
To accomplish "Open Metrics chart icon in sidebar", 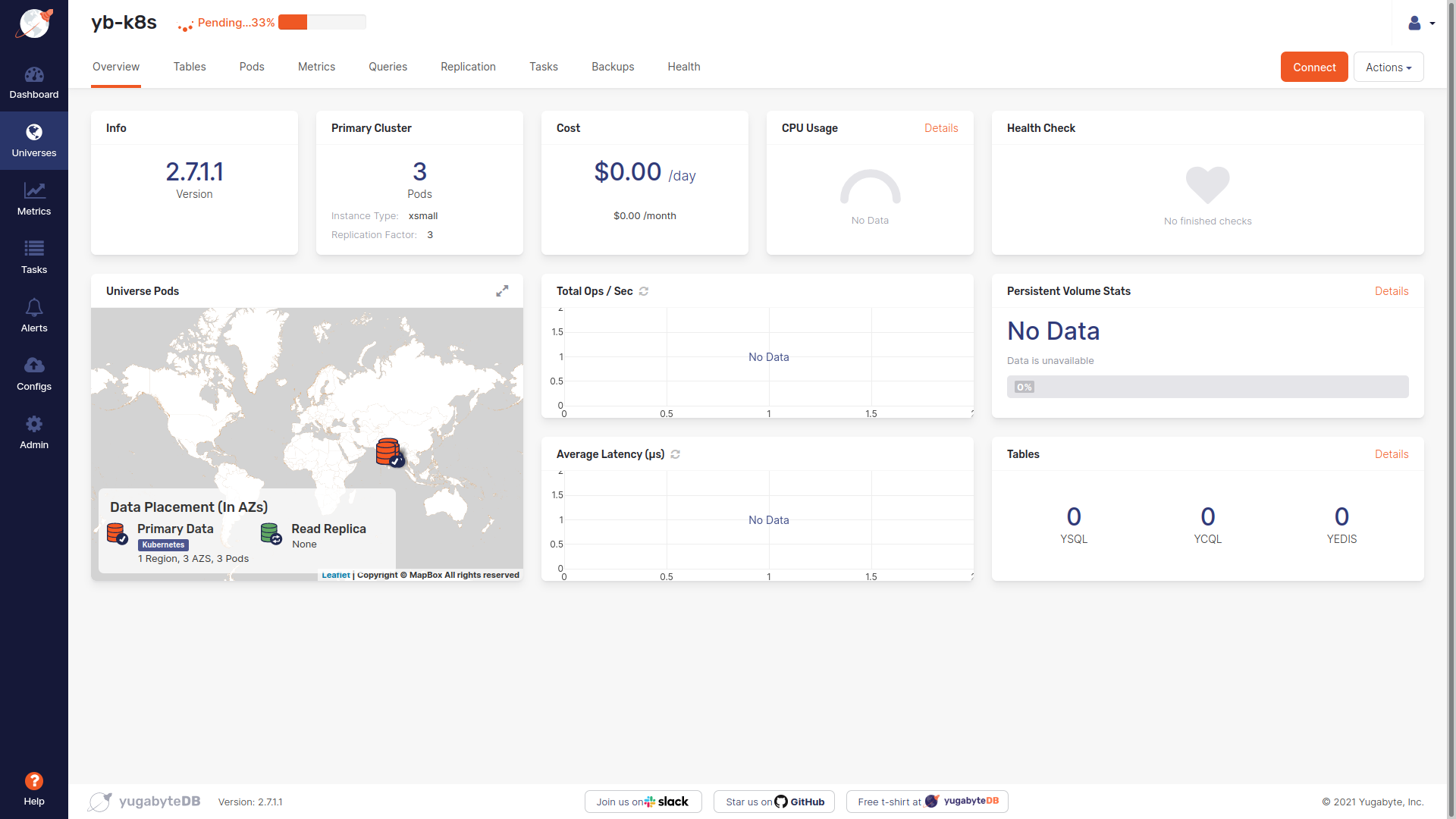I will (x=34, y=191).
